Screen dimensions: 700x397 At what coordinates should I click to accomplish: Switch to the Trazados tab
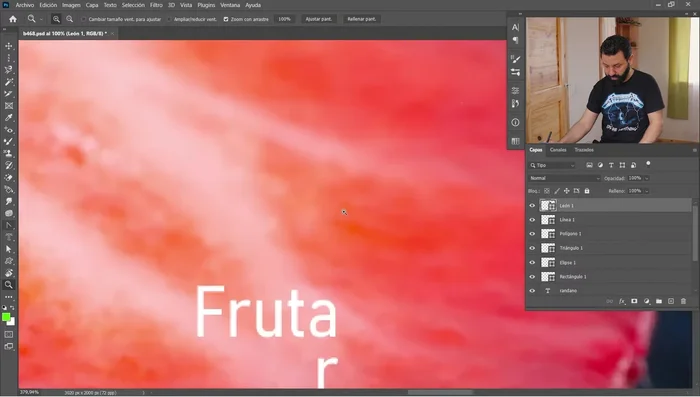coord(584,150)
